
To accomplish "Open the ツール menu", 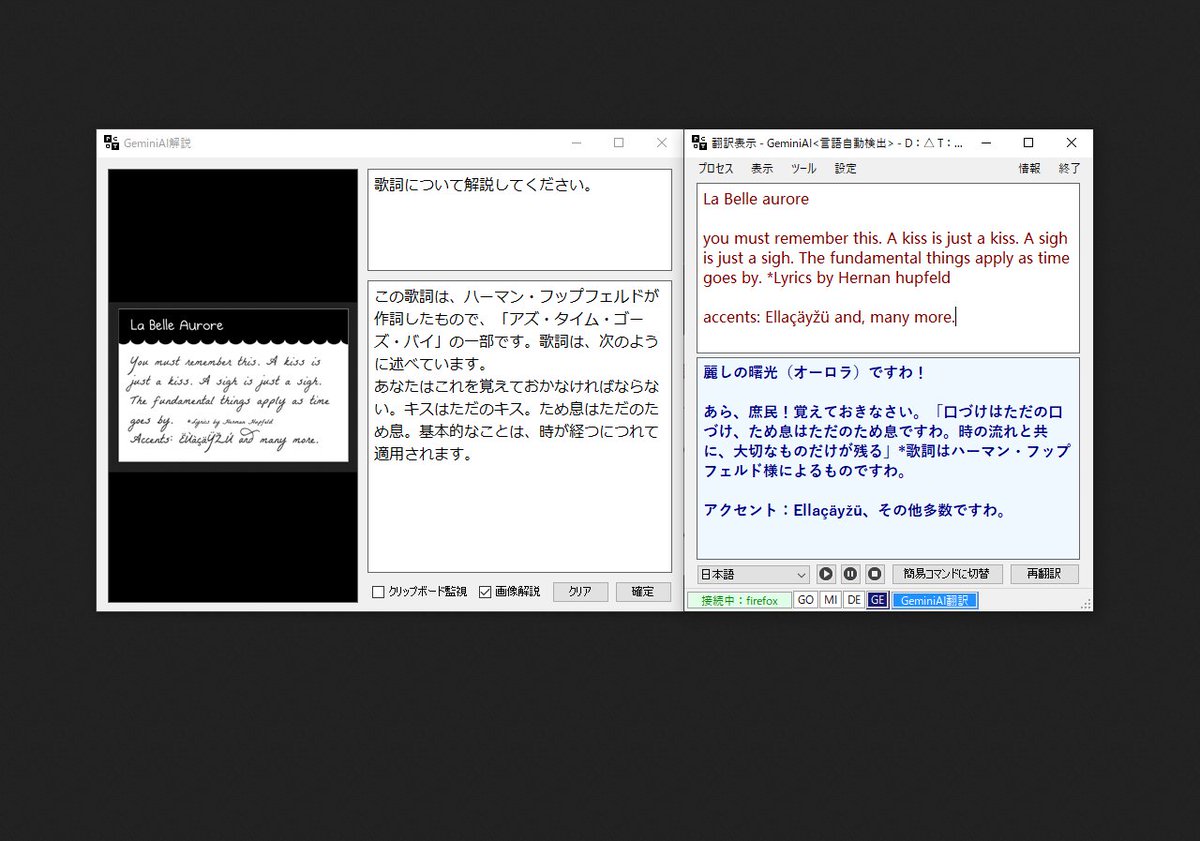I will pyautogui.click(x=804, y=168).
